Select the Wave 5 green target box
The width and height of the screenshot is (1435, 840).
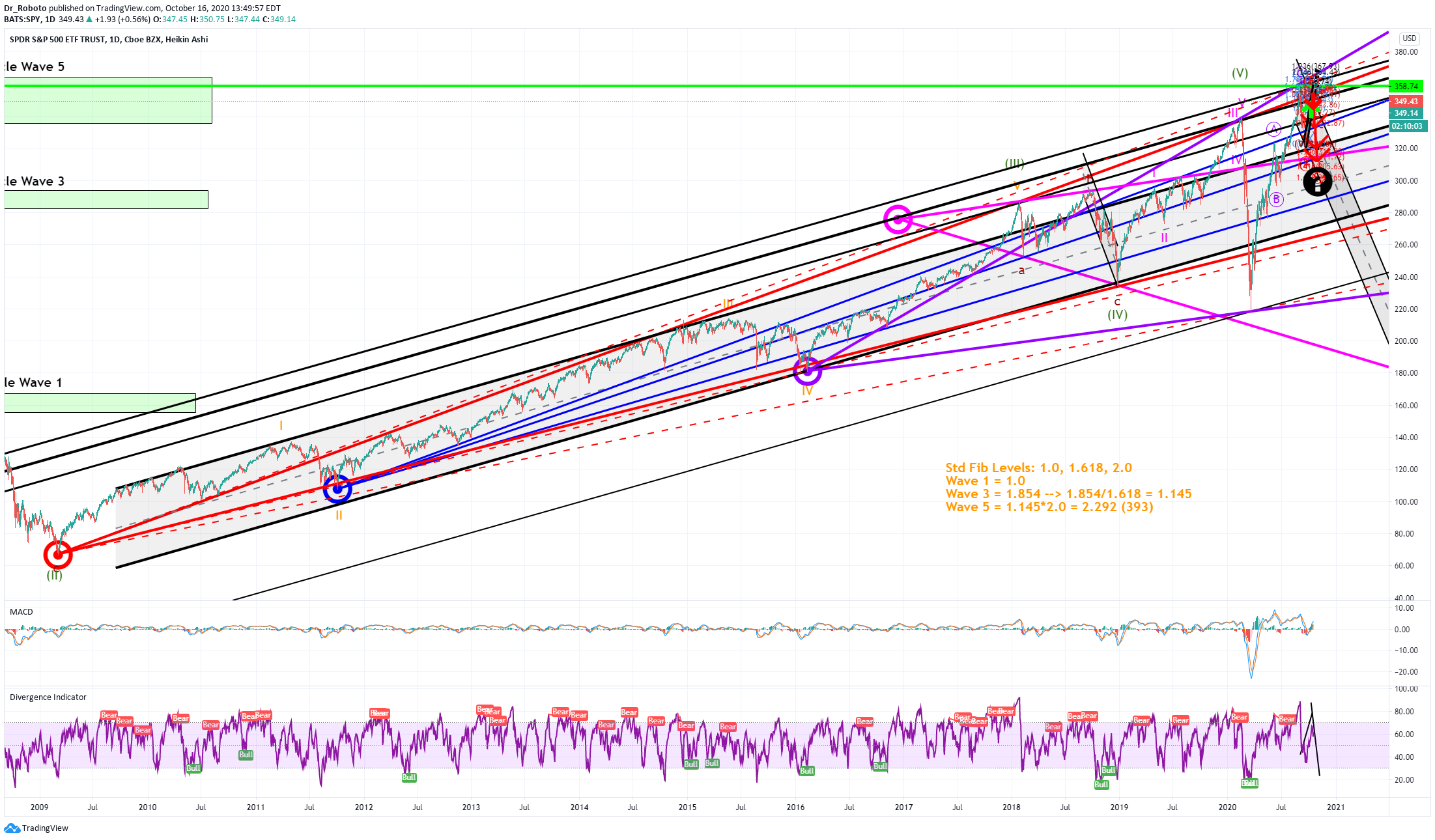tap(108, 100)
